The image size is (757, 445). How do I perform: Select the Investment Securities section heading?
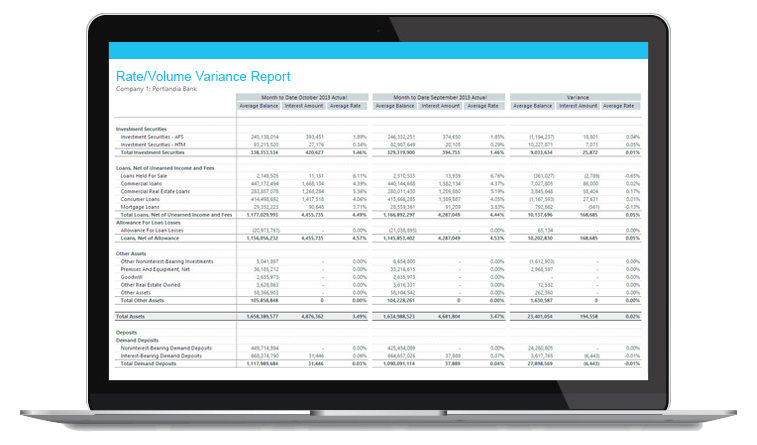tap(144, 129)
